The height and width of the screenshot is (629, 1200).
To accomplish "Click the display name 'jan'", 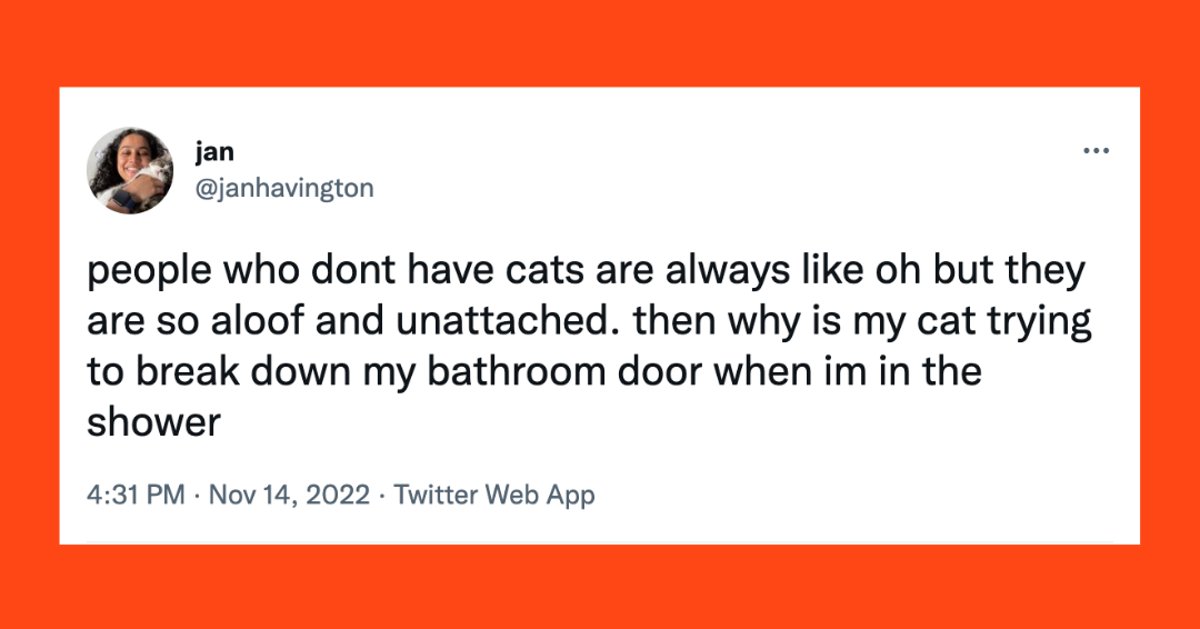I will [216, 151].
